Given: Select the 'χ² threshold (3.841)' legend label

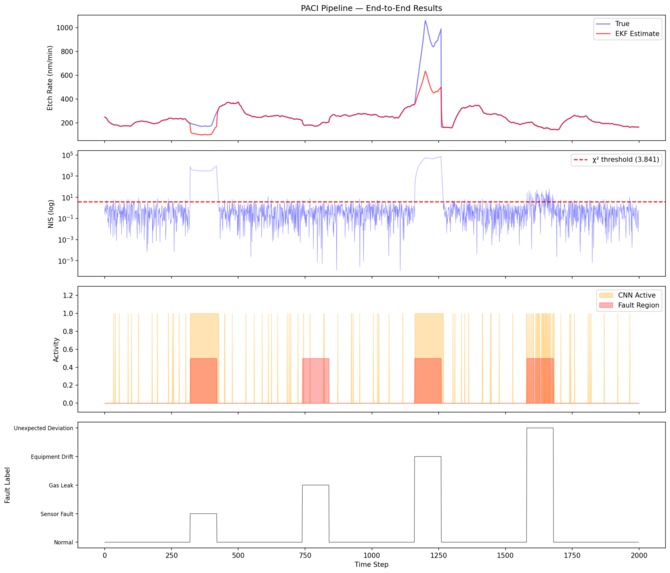Looking at the screenshot, I should pos(626,160).
